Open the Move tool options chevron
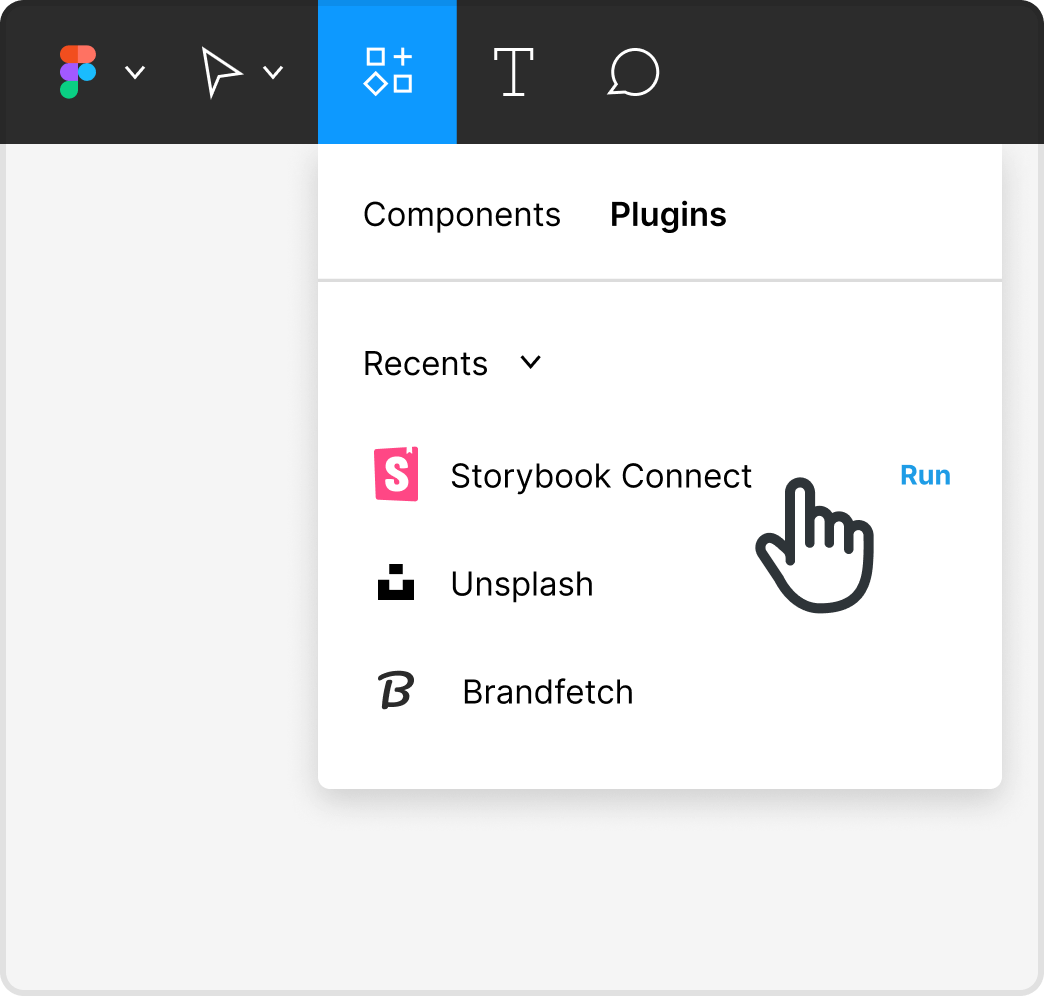 coord(273,74)
